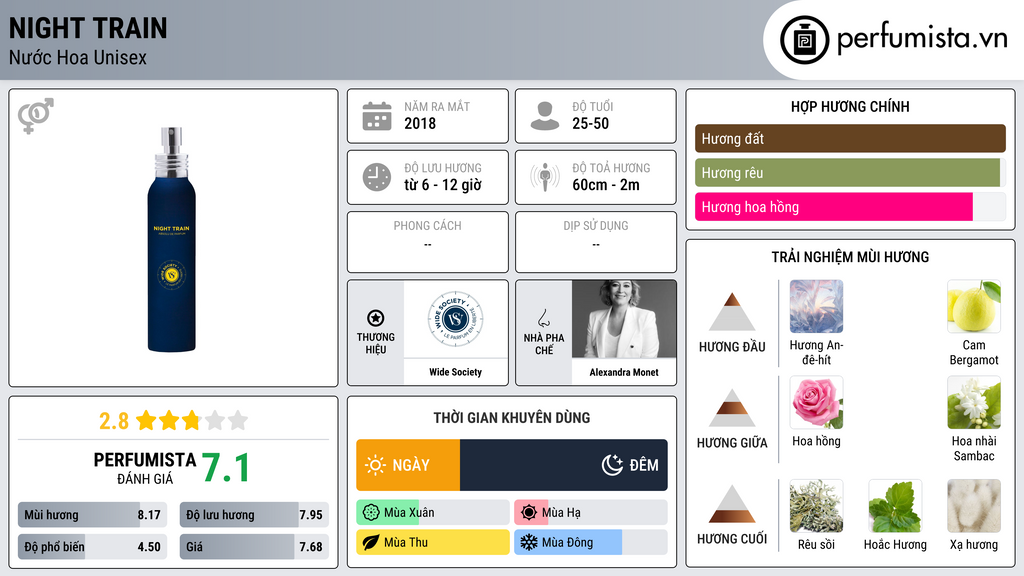Click the Alexandra Monet perfumer name
Viewport: 1024px width, 576px height.
[624, 372]
